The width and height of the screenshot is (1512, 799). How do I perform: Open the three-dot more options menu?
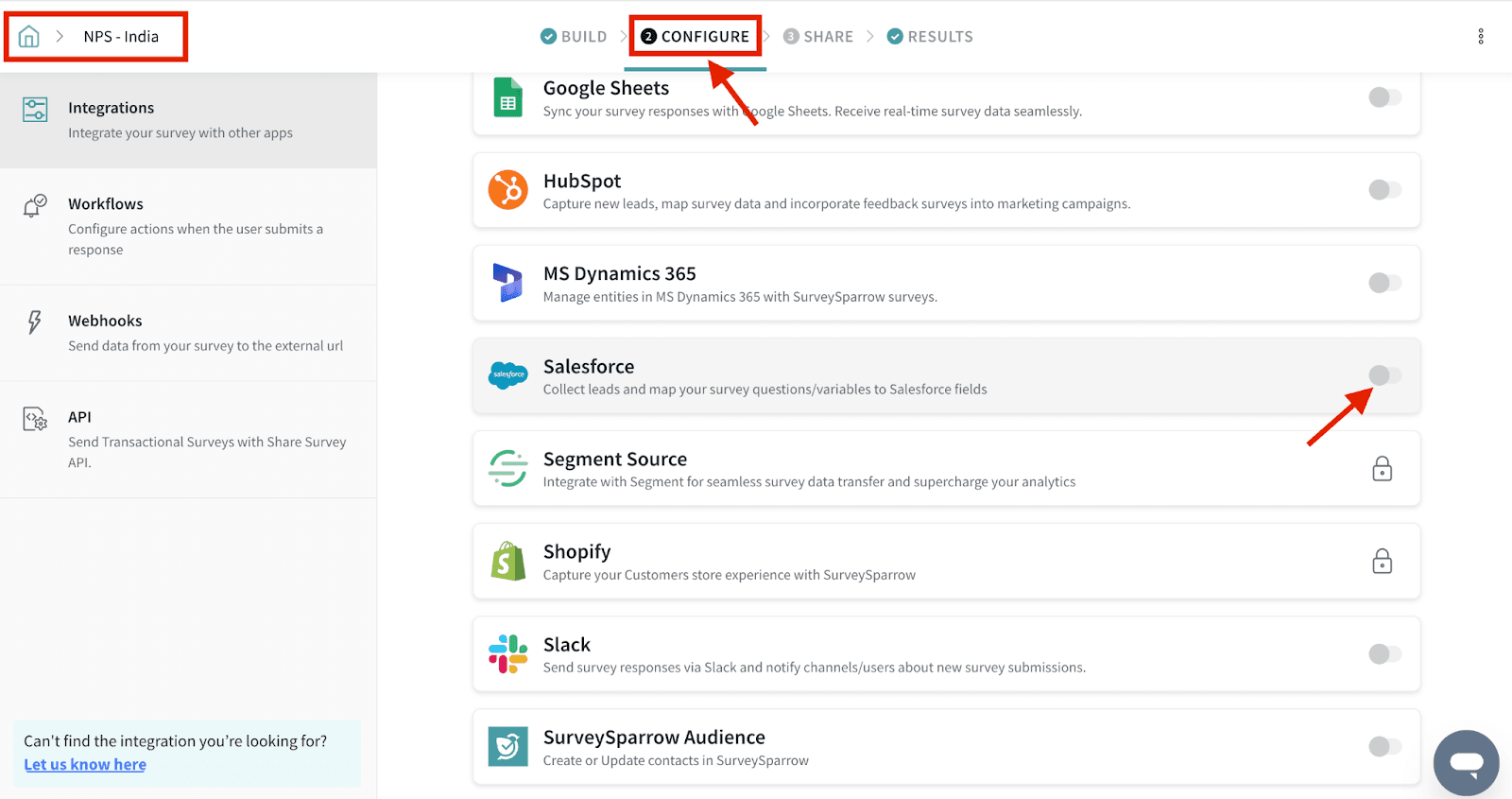tap(1480, 37)
